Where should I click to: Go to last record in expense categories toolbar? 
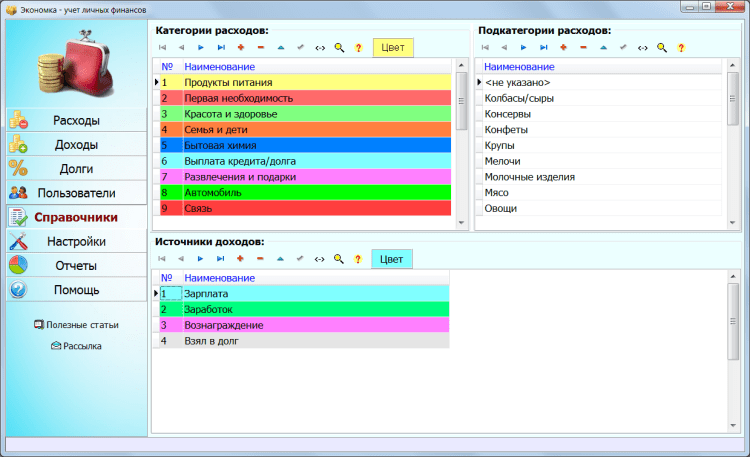pos(221,47)
